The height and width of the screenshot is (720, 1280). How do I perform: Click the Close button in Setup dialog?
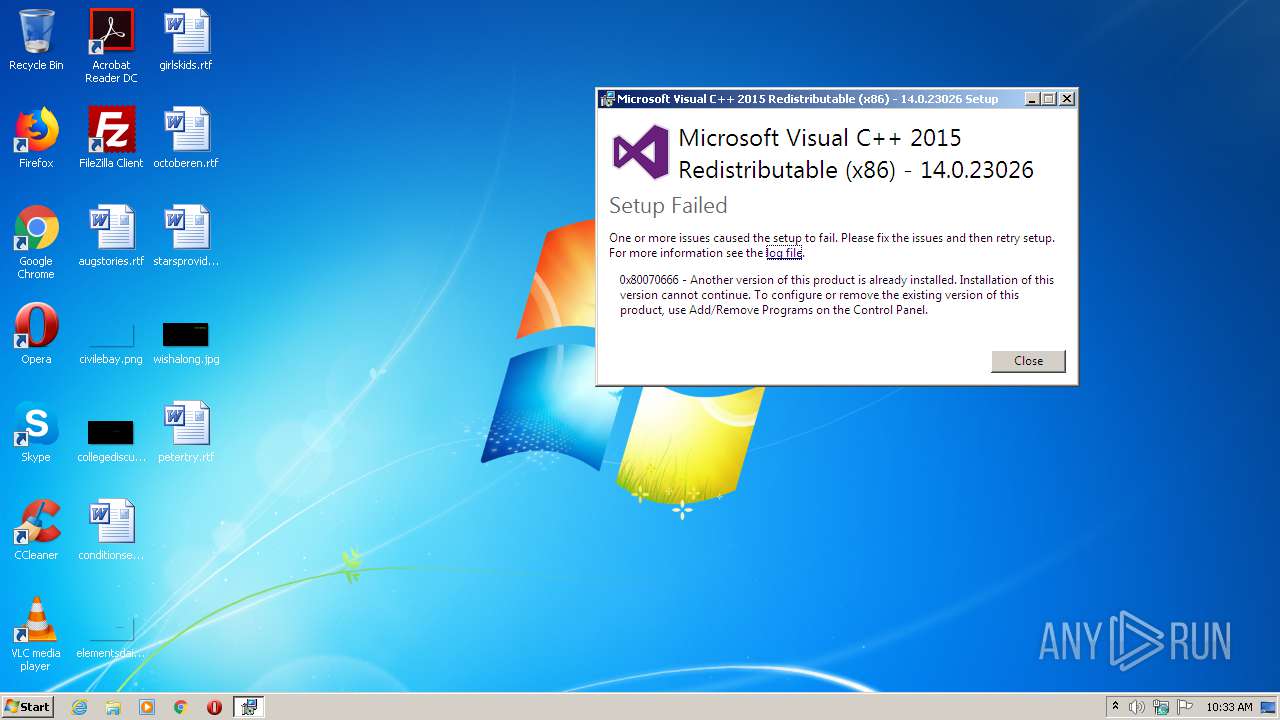(1028, 361)
